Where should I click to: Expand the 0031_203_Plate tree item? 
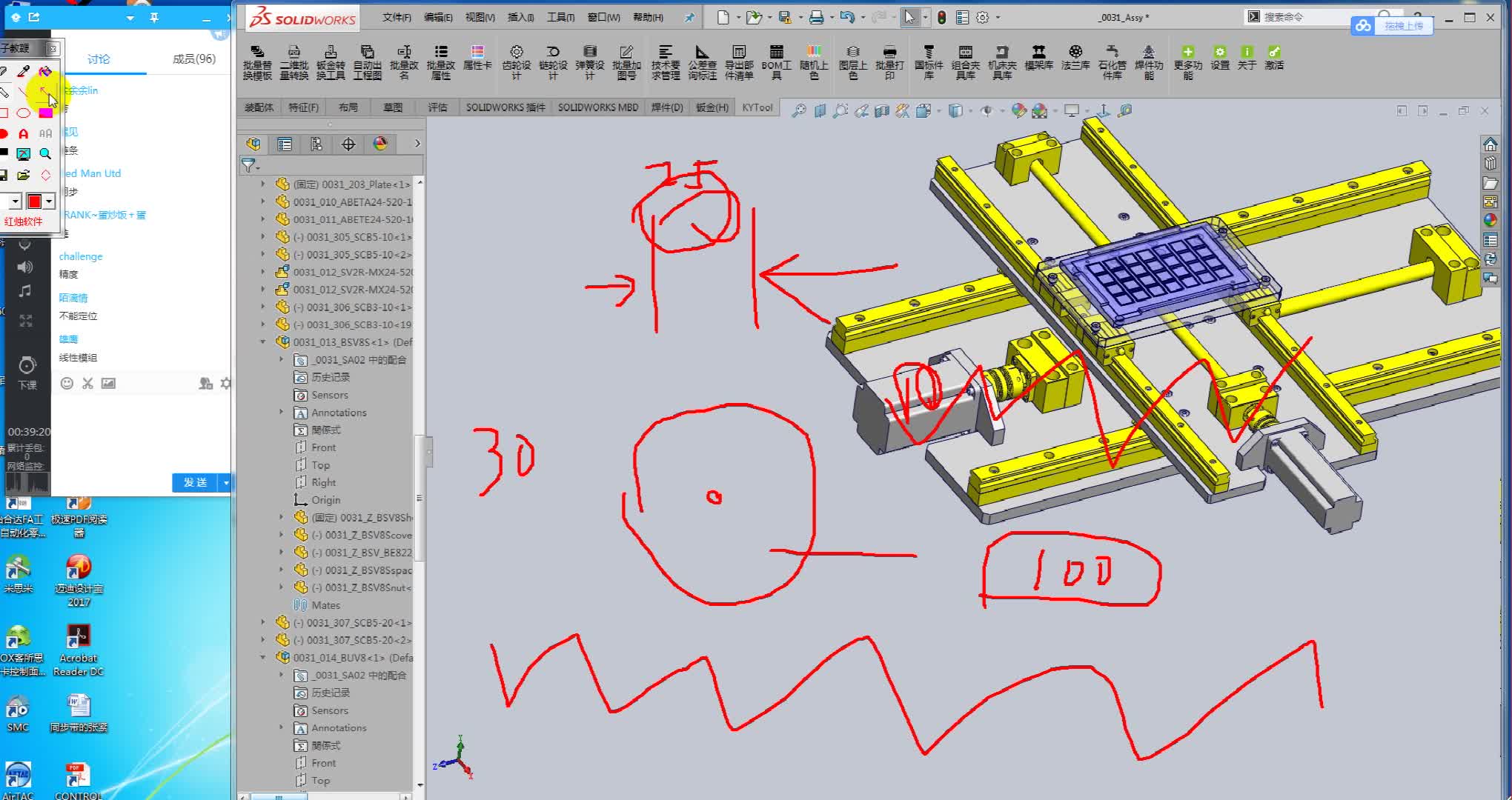tap(263, 184)
